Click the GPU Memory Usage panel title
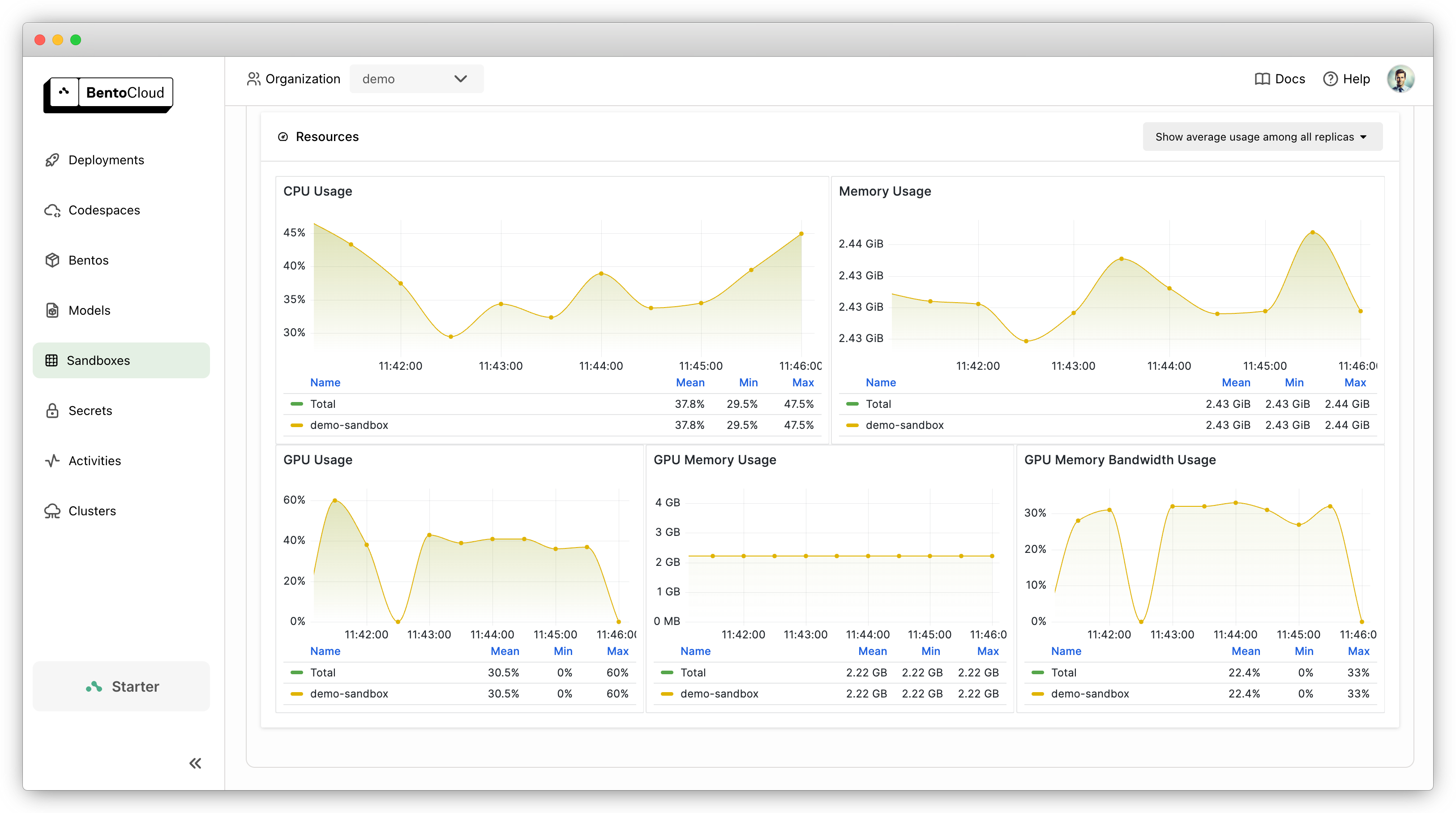 point(715,460)
